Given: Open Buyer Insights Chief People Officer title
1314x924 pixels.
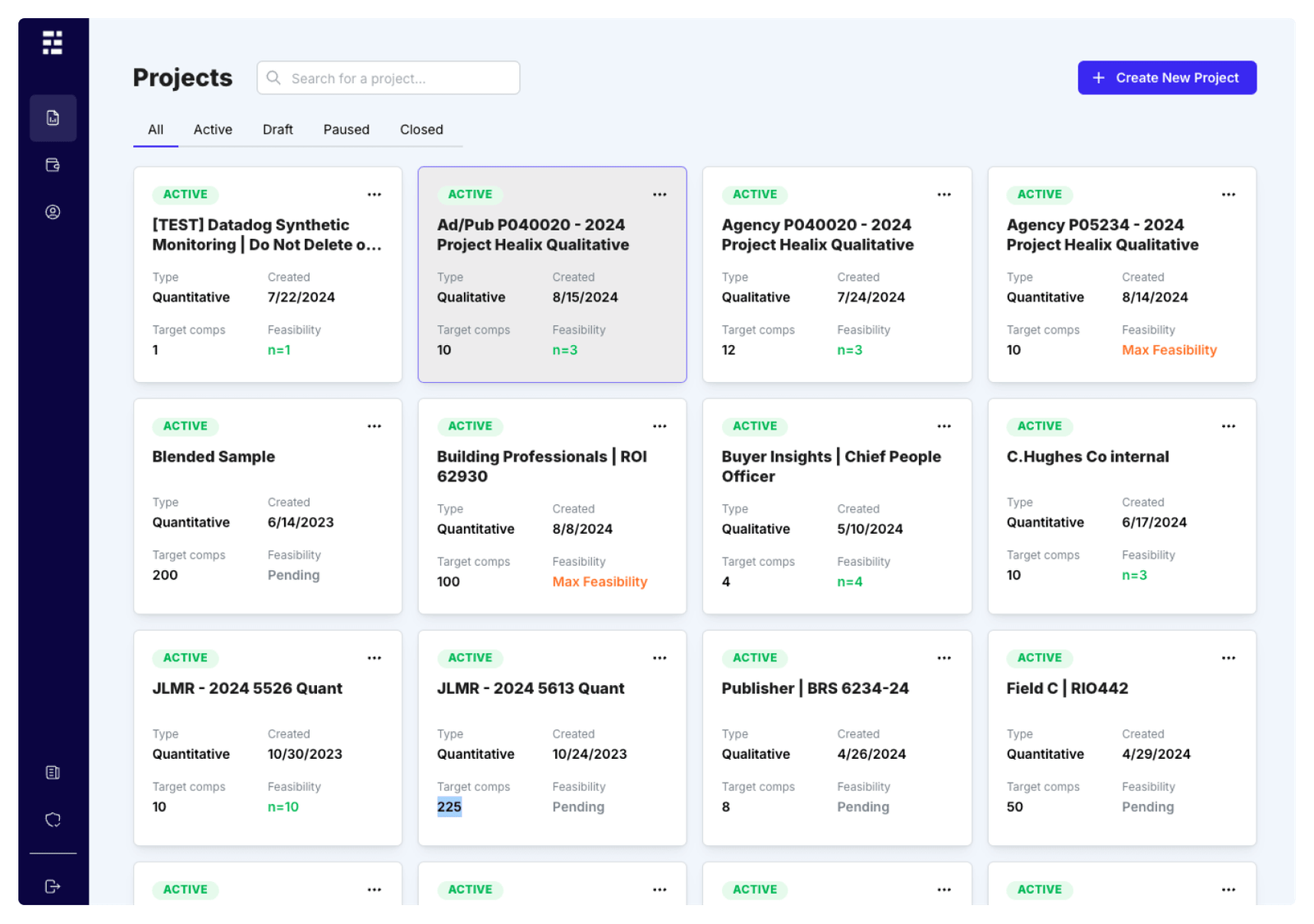Looking at the screenshot, I should 831,467.
